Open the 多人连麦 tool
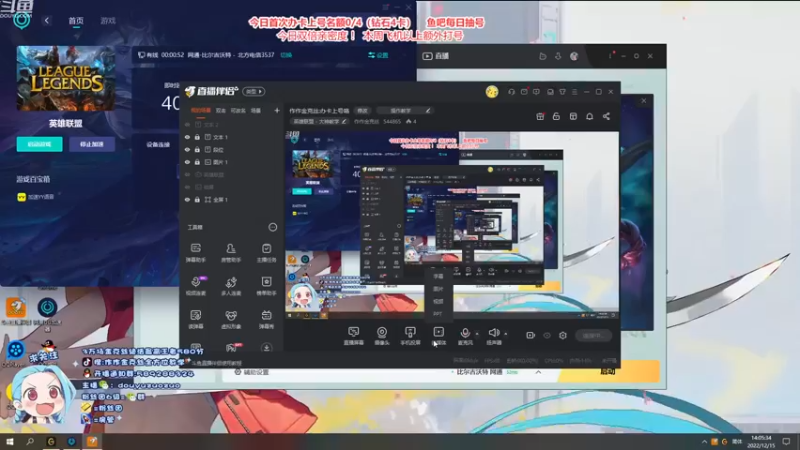This screenshot has height=450, width=800. tap(231, 286)
